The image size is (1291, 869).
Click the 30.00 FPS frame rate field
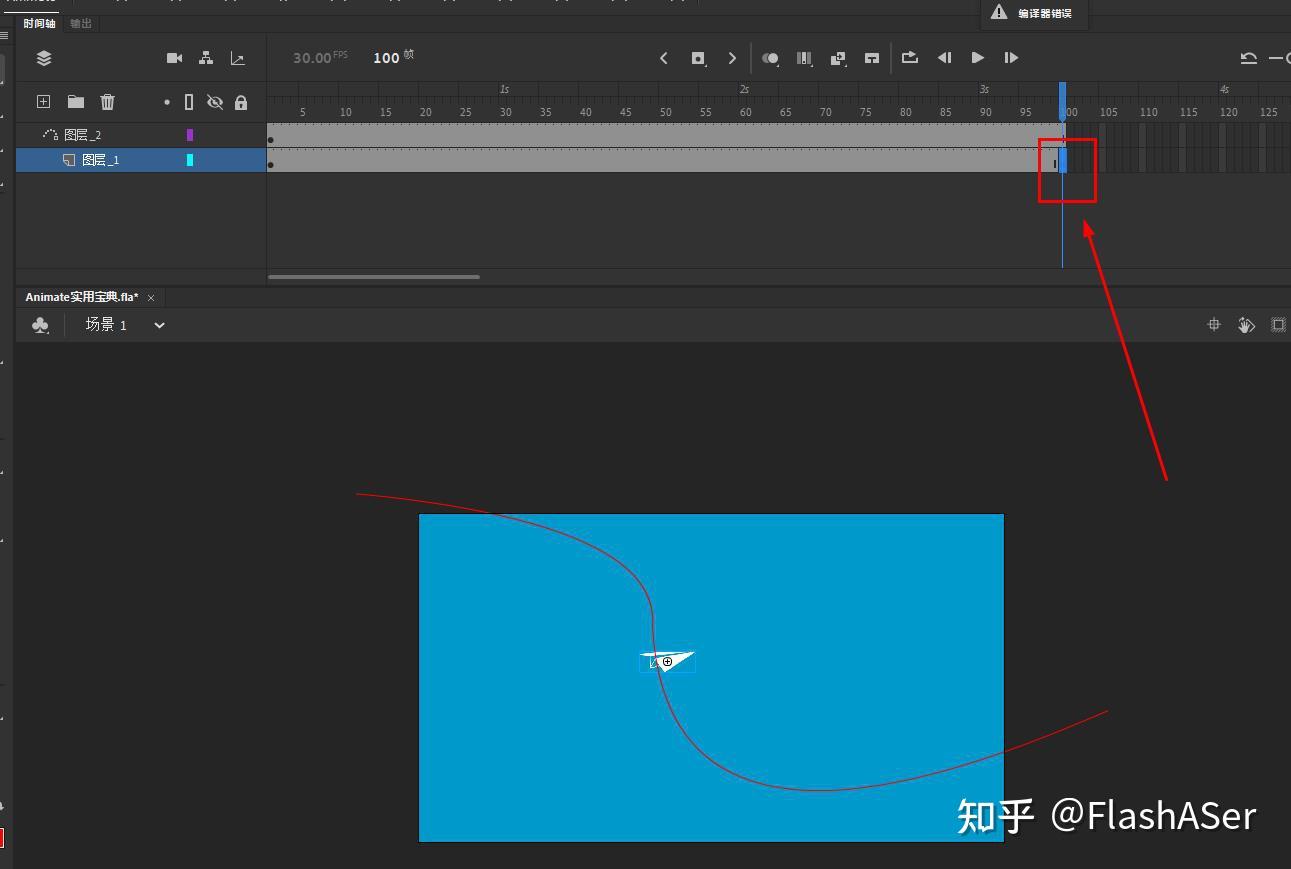320,58
